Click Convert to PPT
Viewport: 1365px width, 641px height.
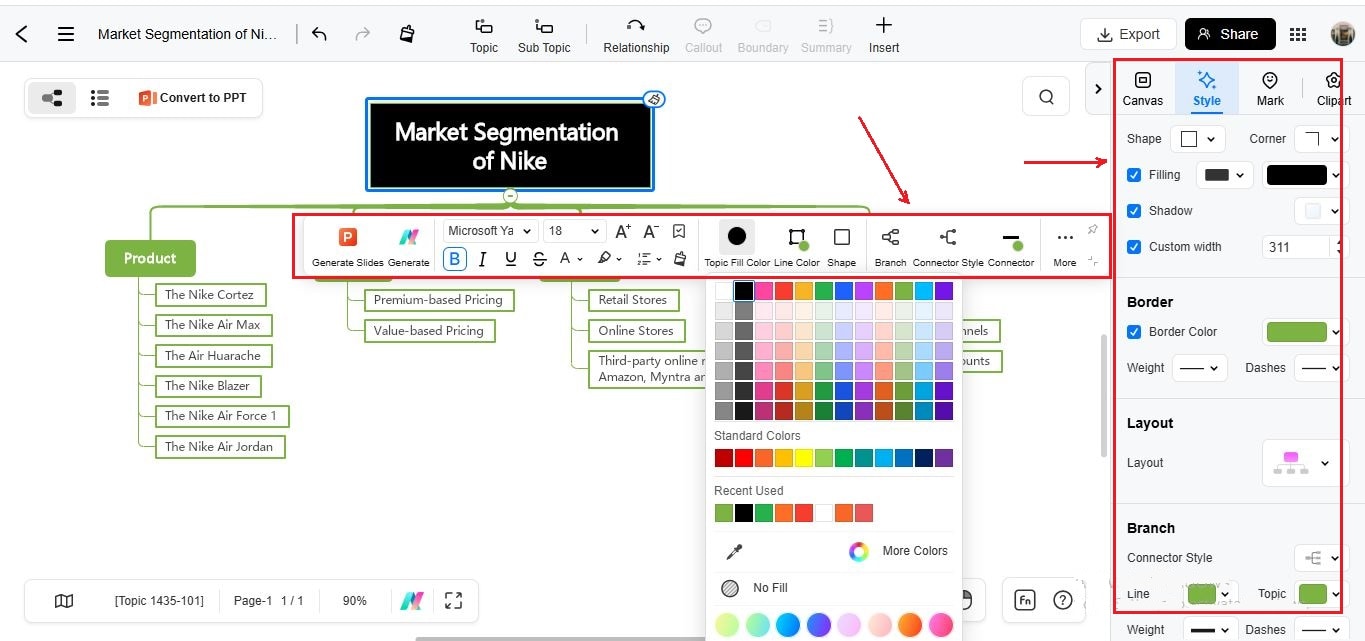click(x=193, y=98)
